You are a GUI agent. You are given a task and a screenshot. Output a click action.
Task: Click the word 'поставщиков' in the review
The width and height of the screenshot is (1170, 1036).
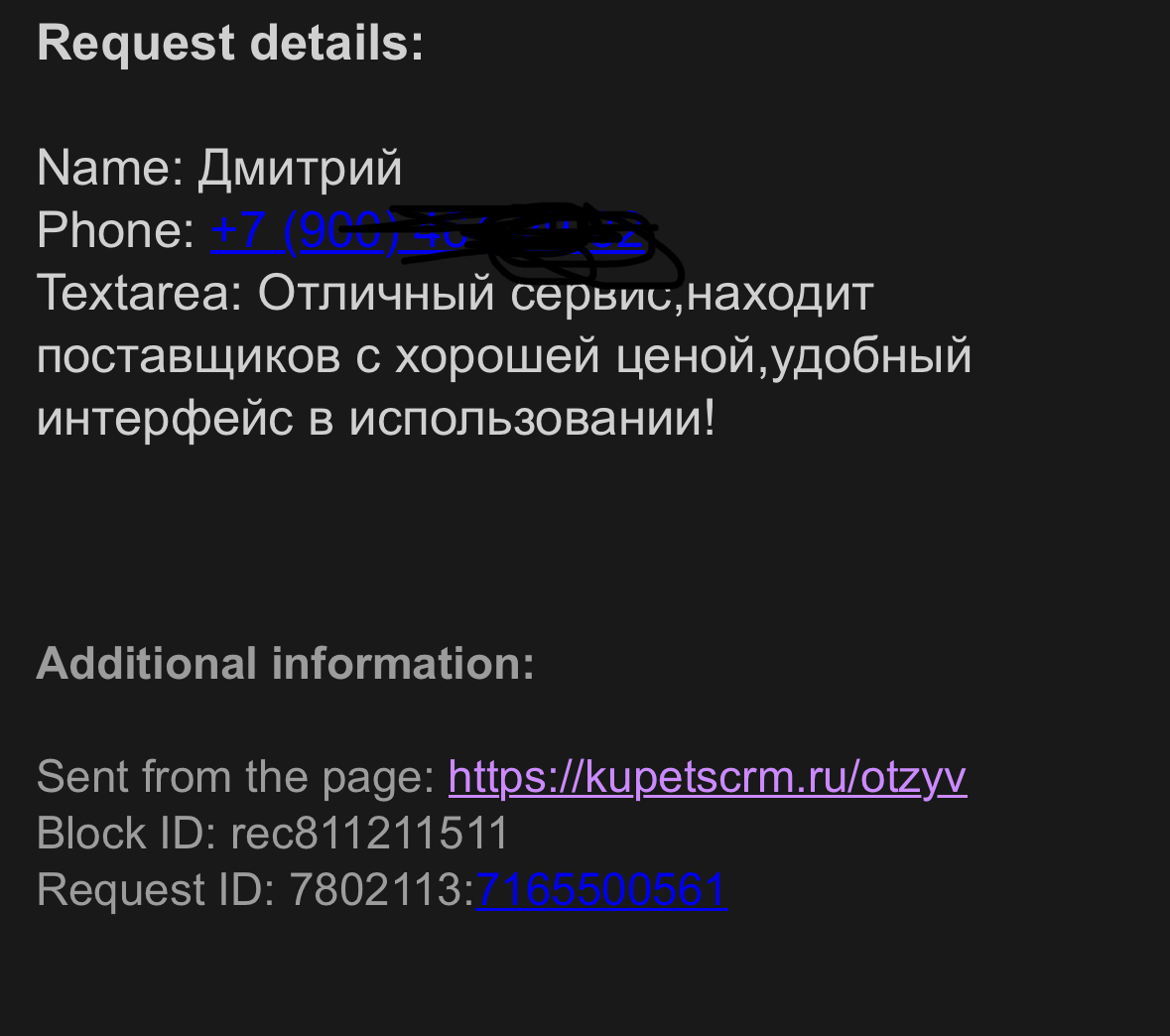click(188, 357)
